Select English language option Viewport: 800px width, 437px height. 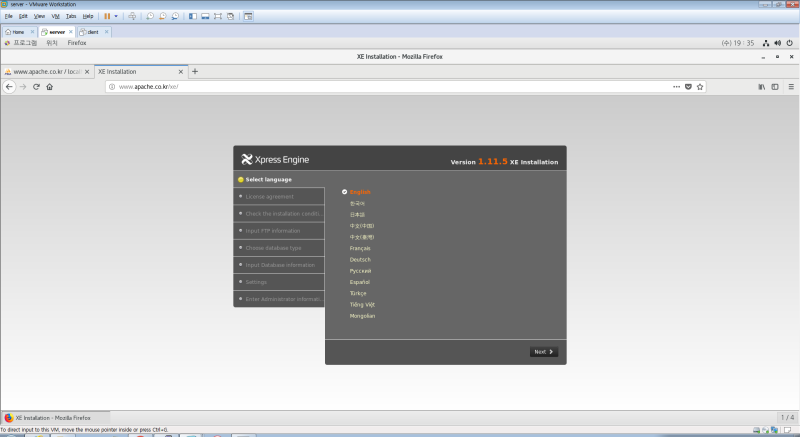(360, 192)
